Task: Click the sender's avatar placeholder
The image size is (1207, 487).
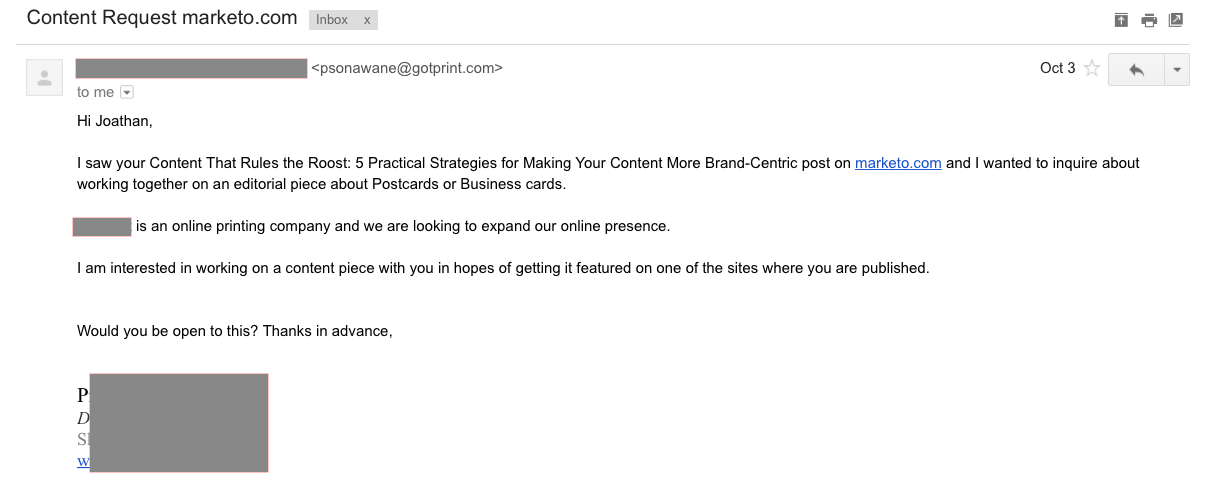Action: coord(44,78)
